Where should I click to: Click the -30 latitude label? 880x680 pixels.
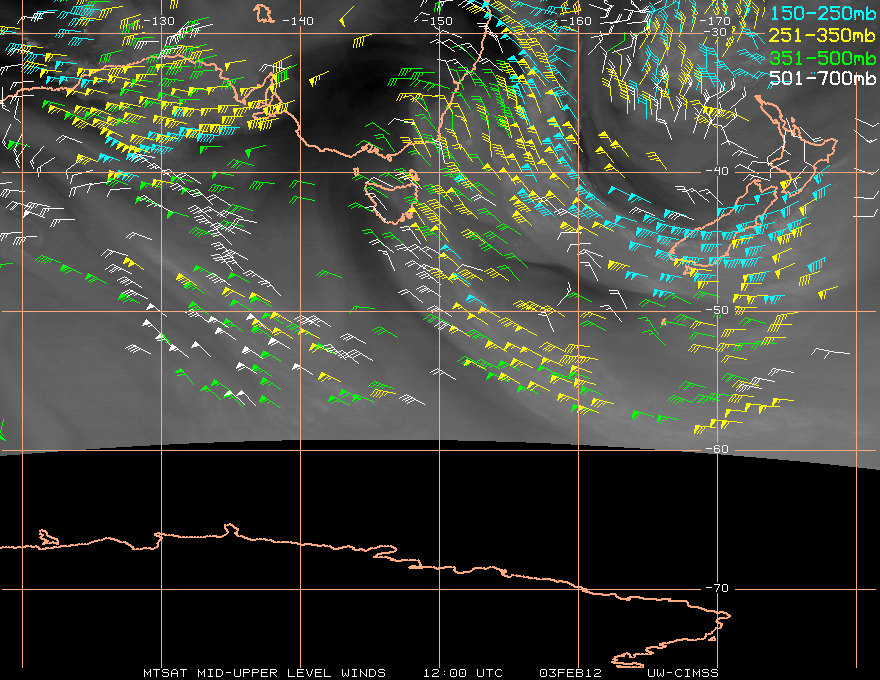point(716,32)
